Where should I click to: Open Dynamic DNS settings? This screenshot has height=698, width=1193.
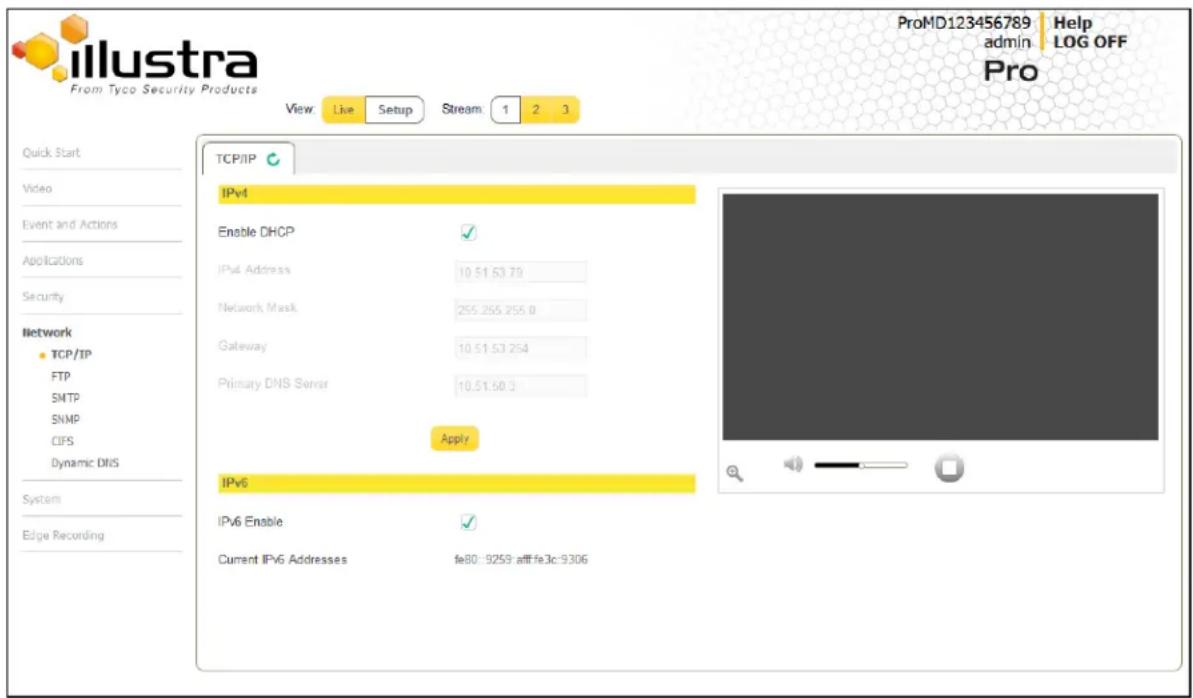[84, 463]
